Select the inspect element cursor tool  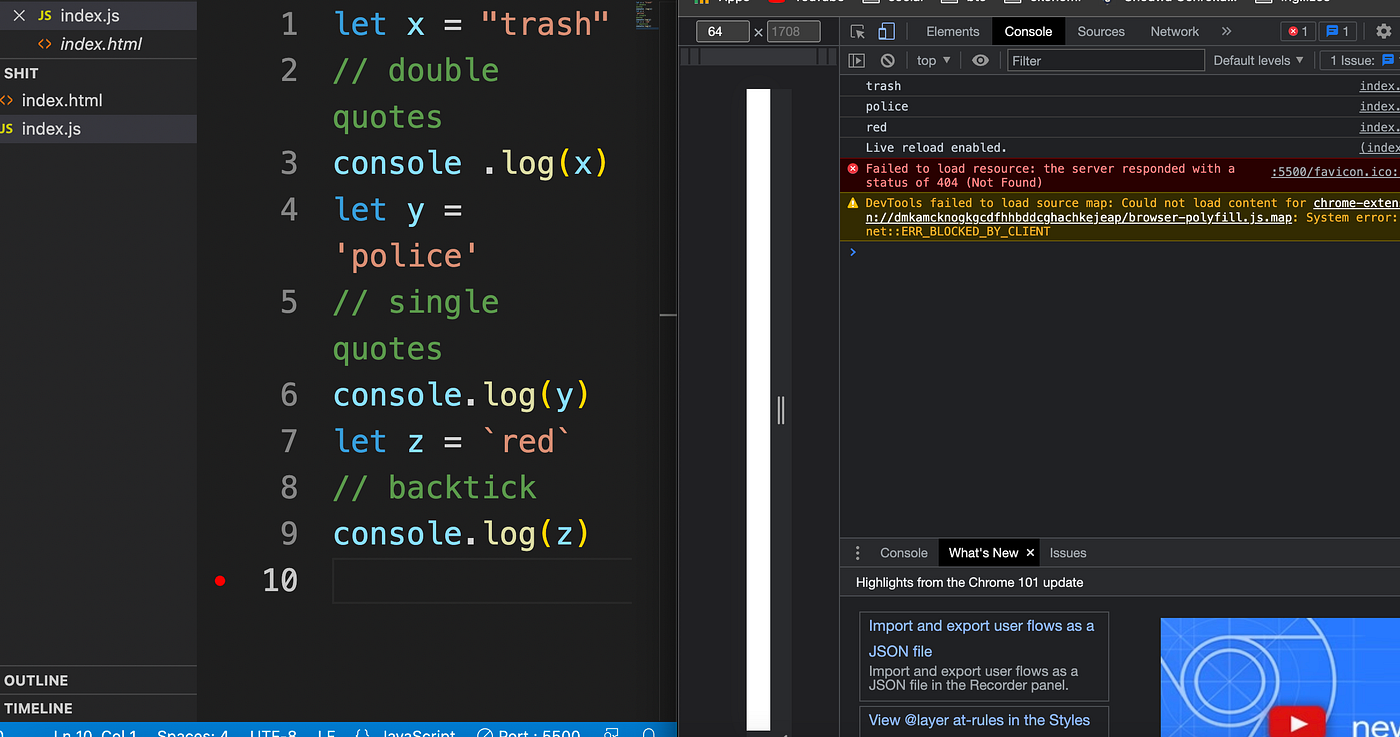[x=857, y=31]
